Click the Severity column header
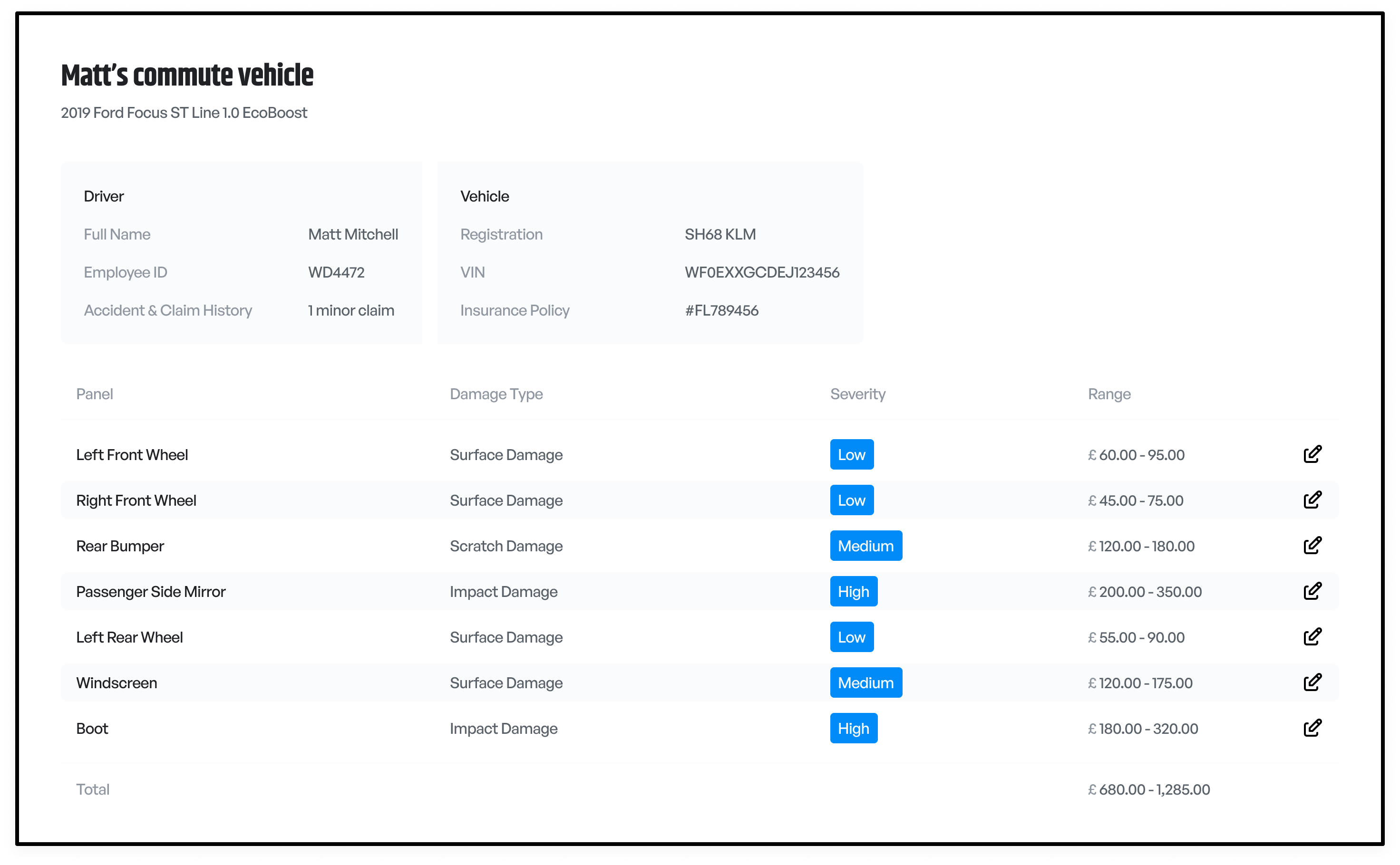1400x865 pixels. pos(857,394)
